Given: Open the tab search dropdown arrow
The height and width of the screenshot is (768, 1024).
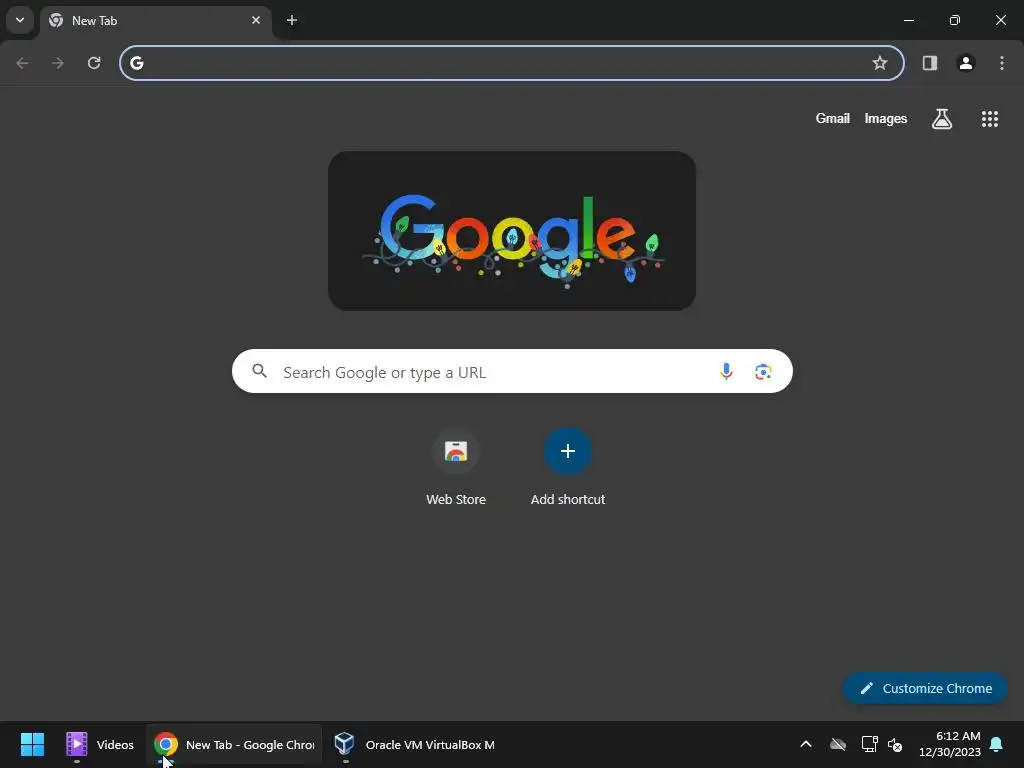Looking at the screenshot, I should tap(20, 20).
